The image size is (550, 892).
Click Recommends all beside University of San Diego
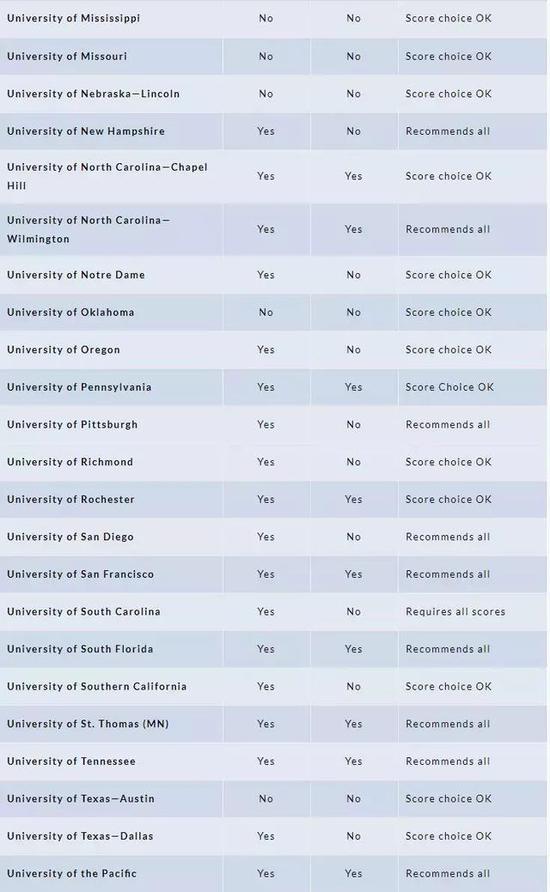pos(448,537)
